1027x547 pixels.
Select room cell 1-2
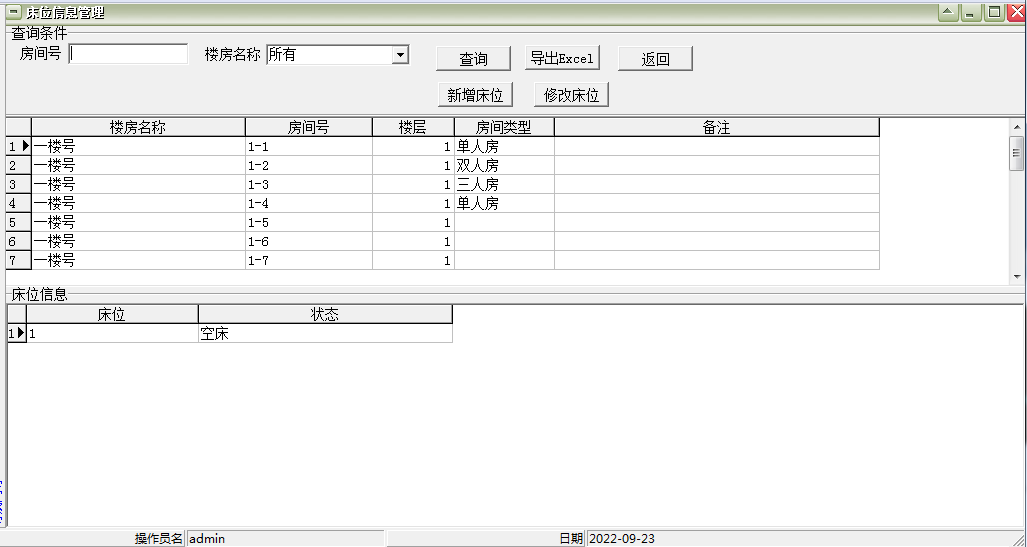309,166
